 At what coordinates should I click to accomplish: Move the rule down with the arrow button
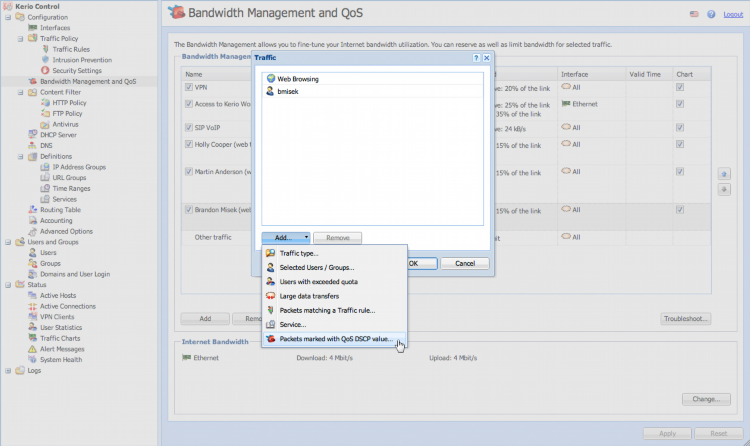tap(724, 190)
